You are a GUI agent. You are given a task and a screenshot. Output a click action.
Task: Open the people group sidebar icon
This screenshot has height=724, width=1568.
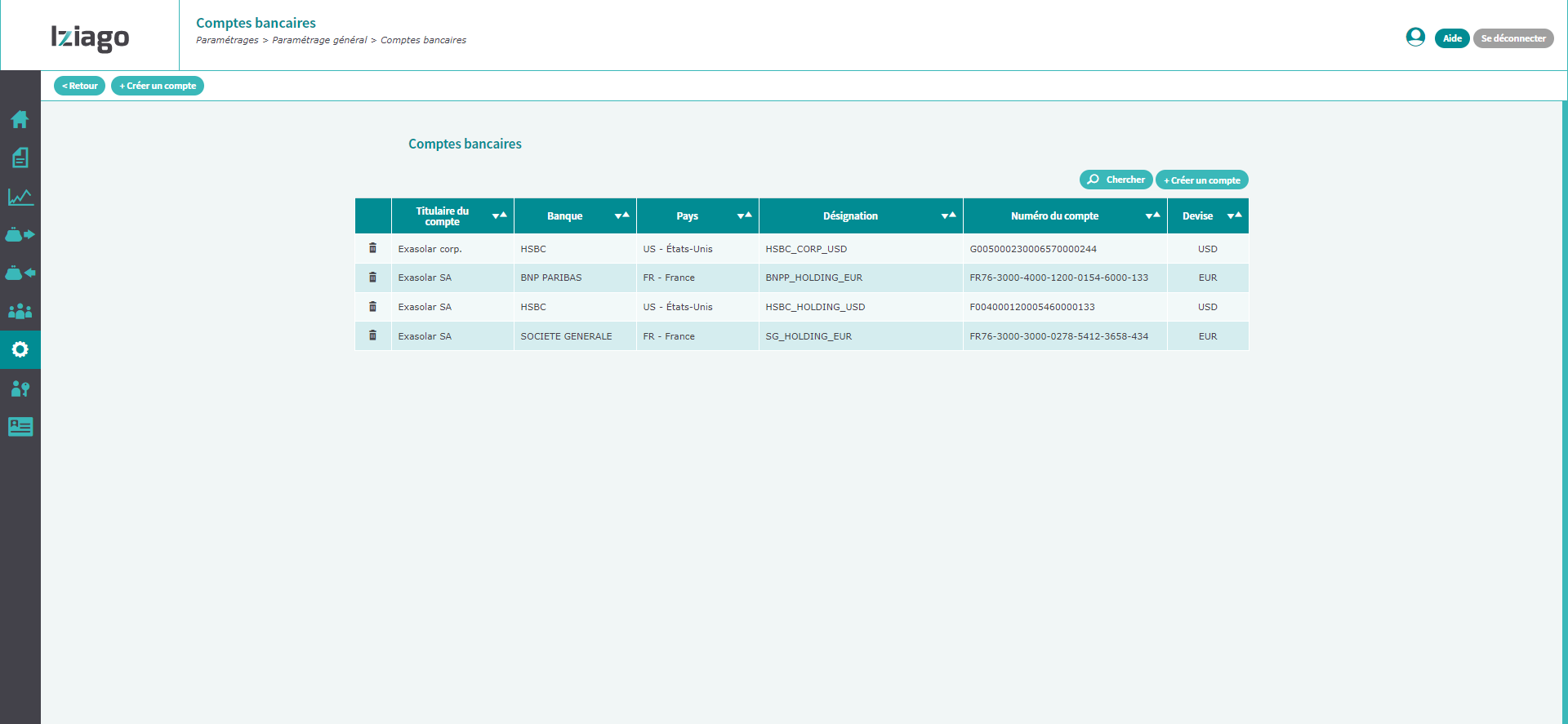(x=20, y=311)
